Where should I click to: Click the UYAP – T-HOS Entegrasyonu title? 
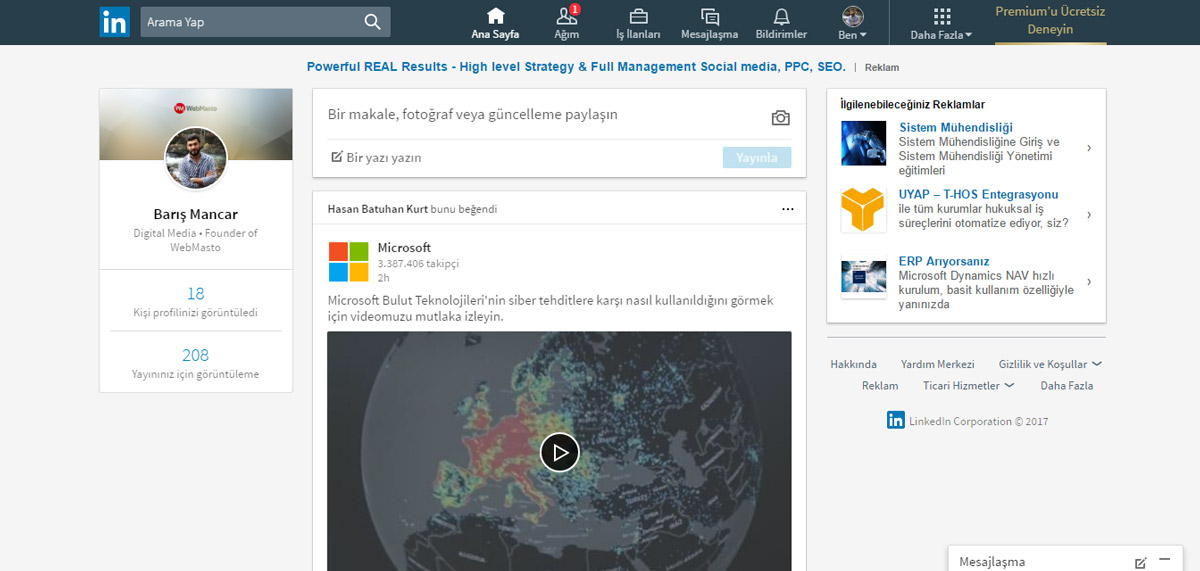coord(978,194)
